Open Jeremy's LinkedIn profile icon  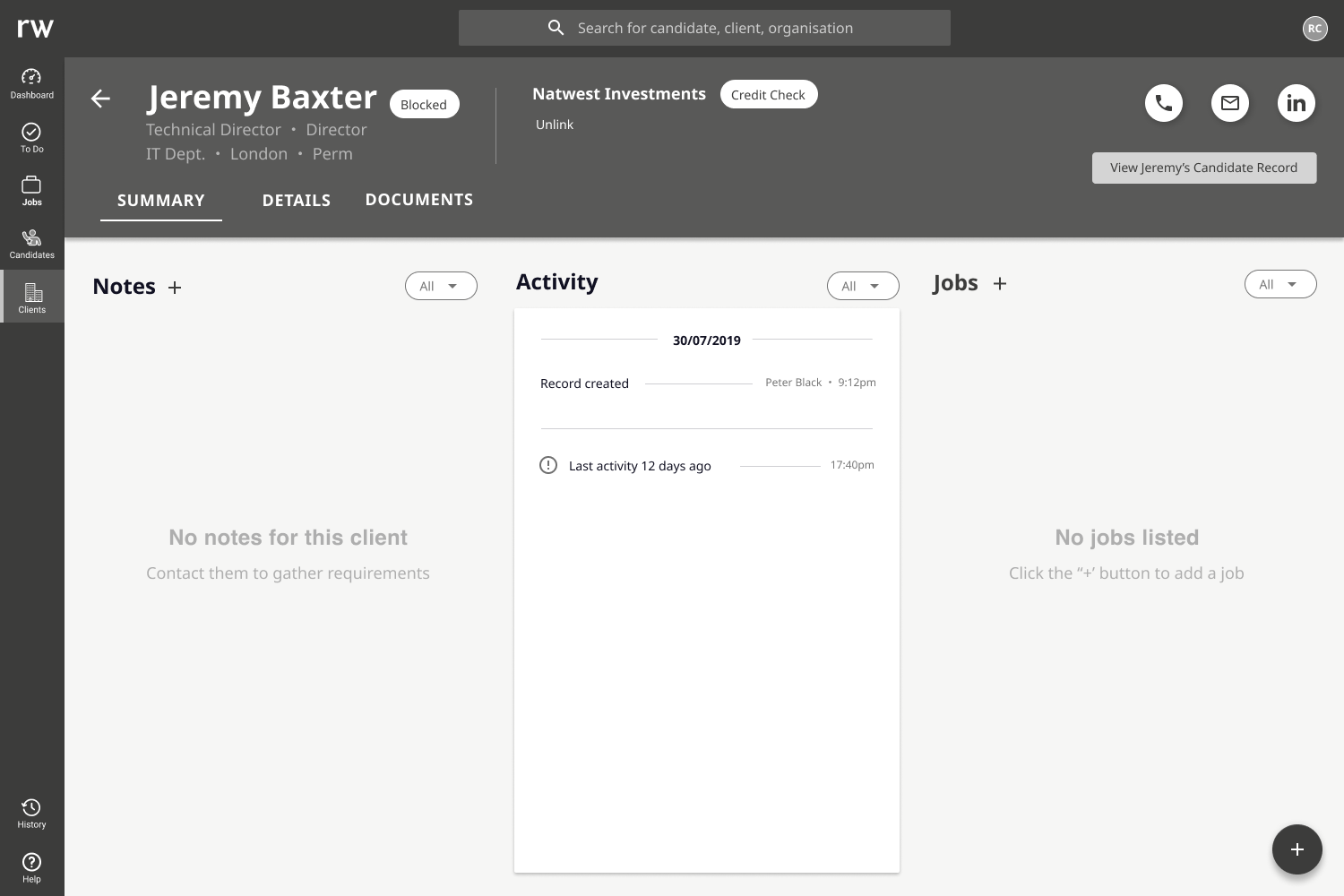(x=1297, y=103)
